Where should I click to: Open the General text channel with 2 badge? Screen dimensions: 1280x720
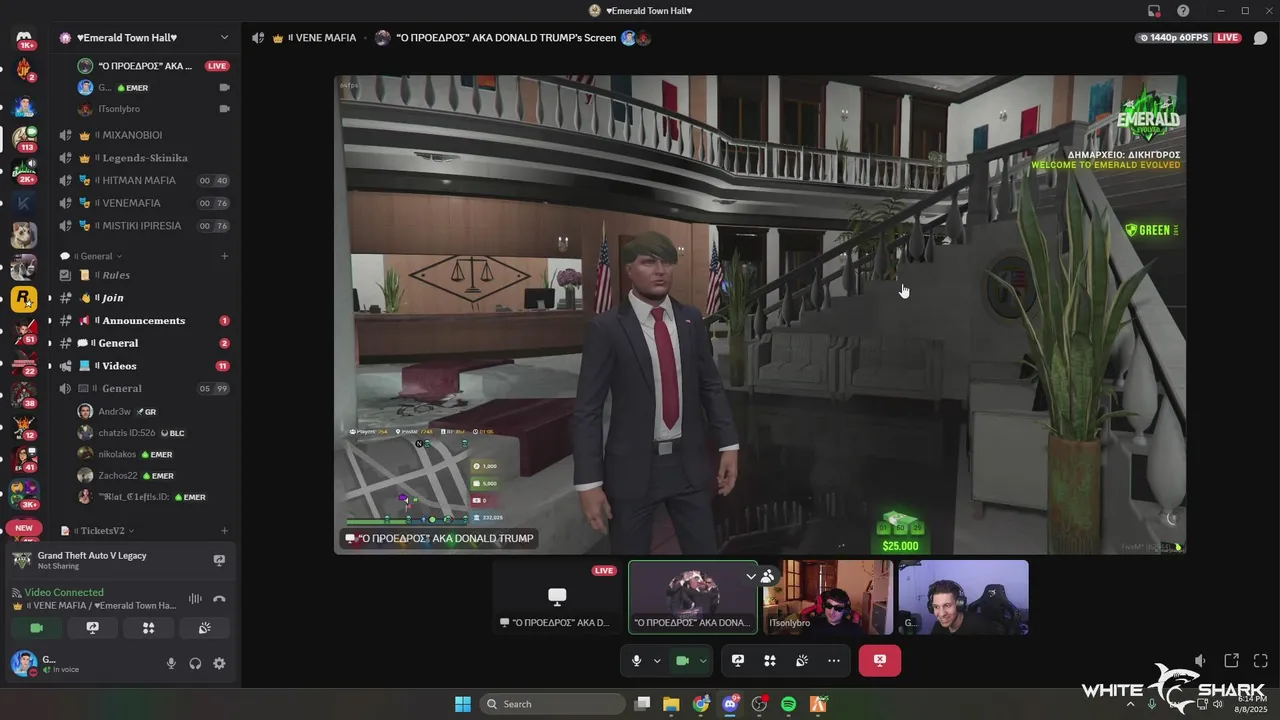[144, 343]
